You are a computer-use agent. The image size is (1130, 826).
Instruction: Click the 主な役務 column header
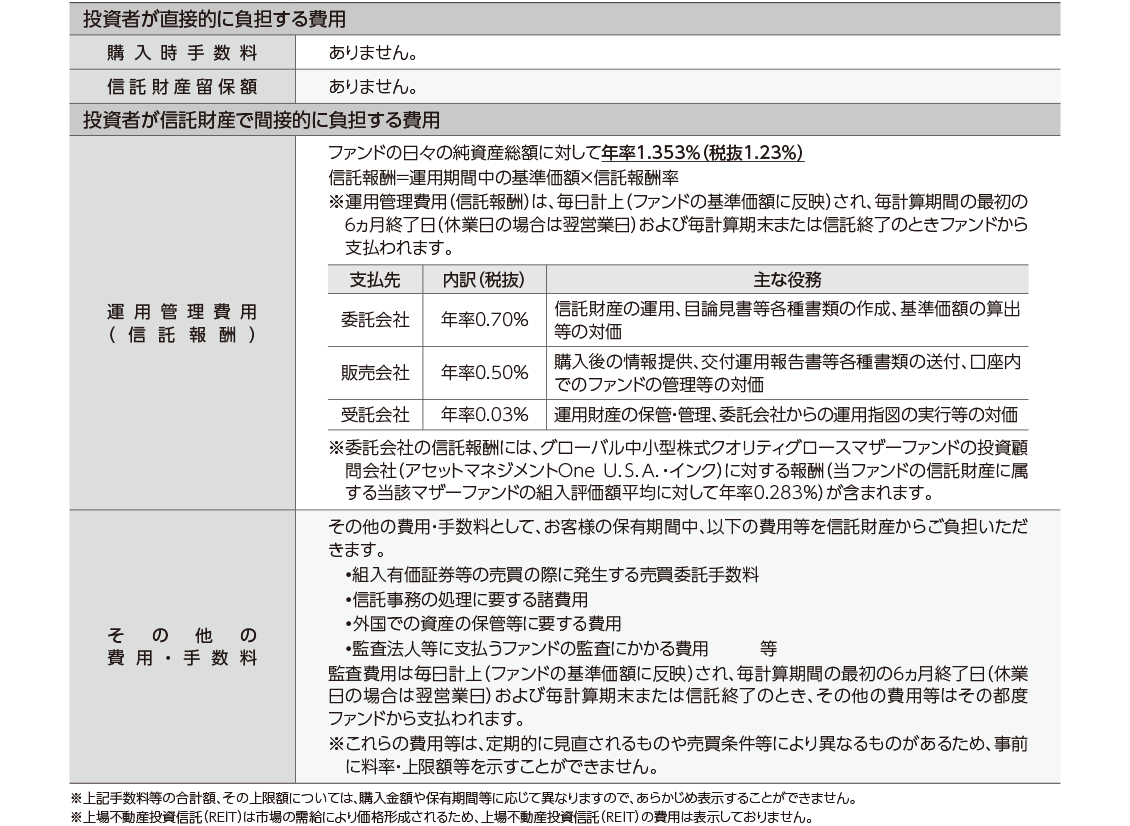(x=787, y=279)
